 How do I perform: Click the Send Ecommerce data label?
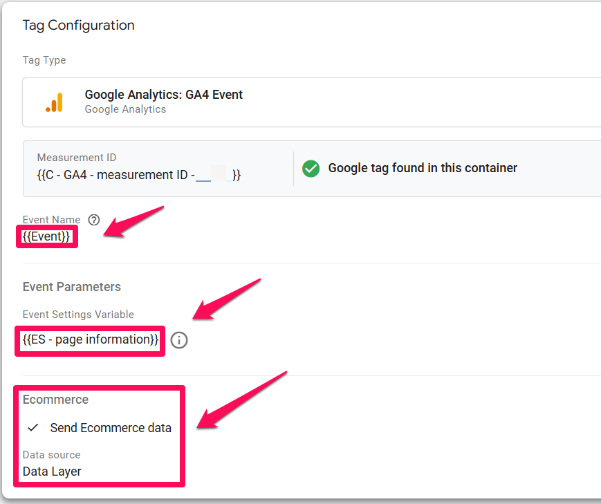(111, 427)
